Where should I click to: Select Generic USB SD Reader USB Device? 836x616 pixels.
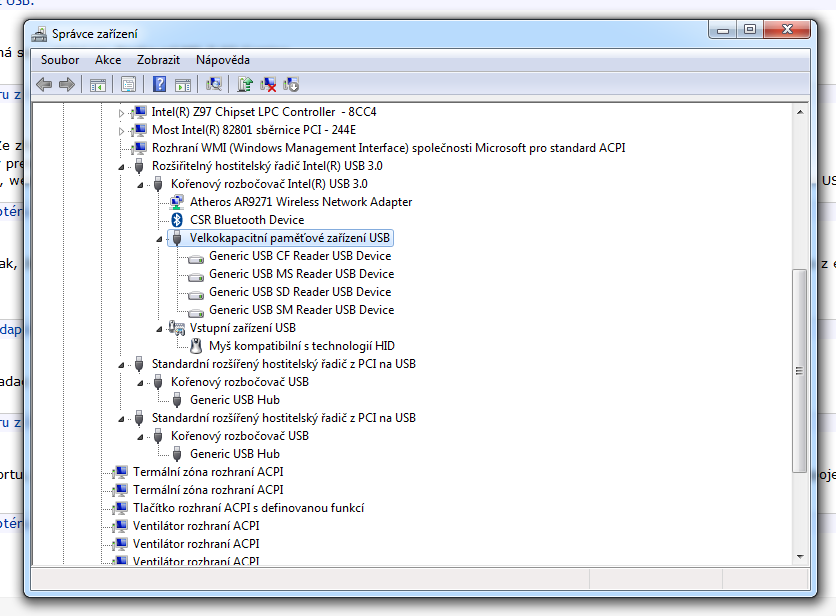click(x=300, y=292)
